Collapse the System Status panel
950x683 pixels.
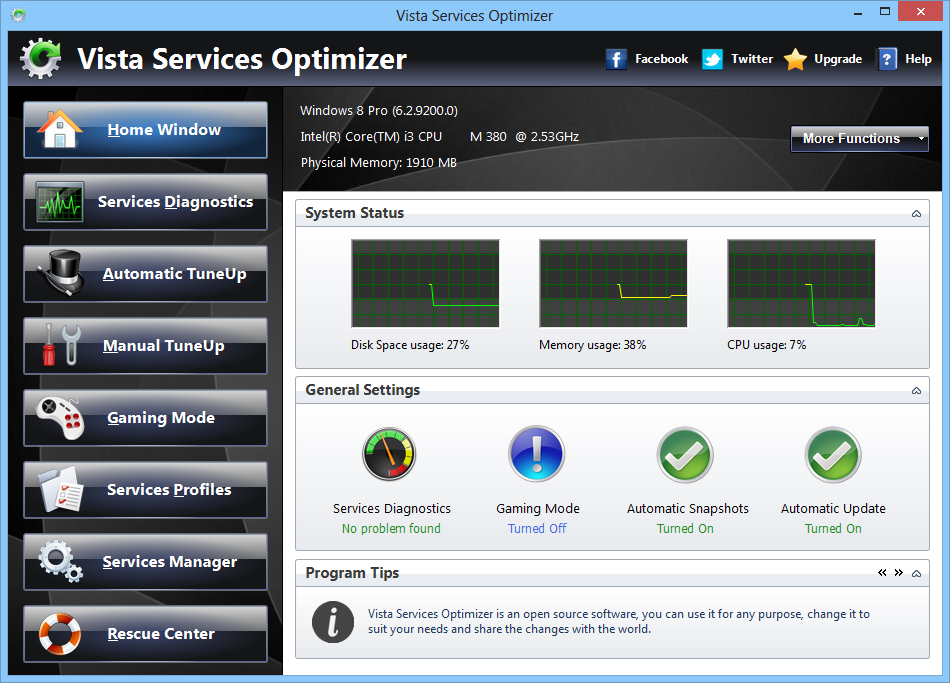[916, 214]
